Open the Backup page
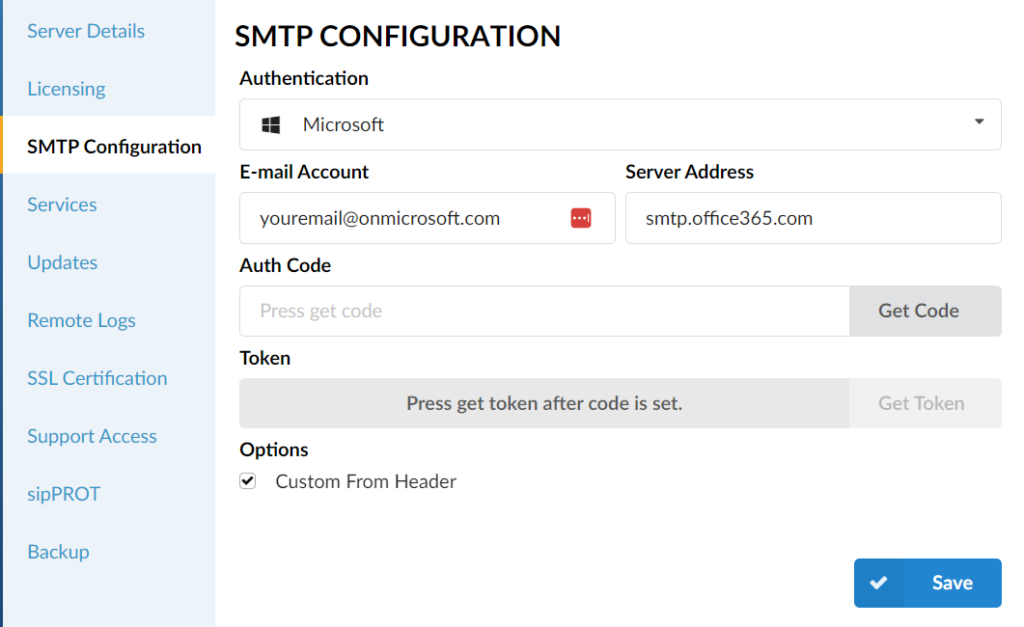The height and width of the screenshot is (627, 1024). (59, 552)
